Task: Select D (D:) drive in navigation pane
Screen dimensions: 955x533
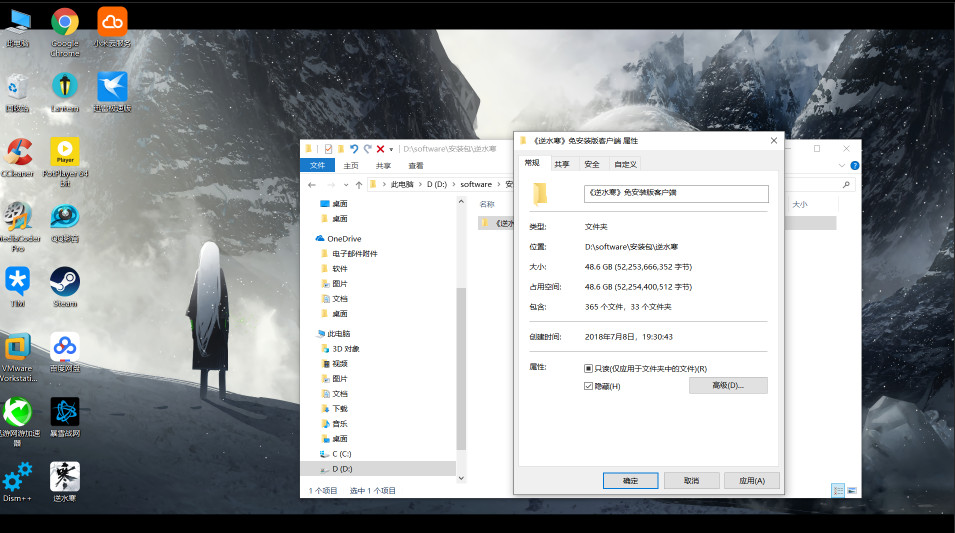Action: (378, 469)
